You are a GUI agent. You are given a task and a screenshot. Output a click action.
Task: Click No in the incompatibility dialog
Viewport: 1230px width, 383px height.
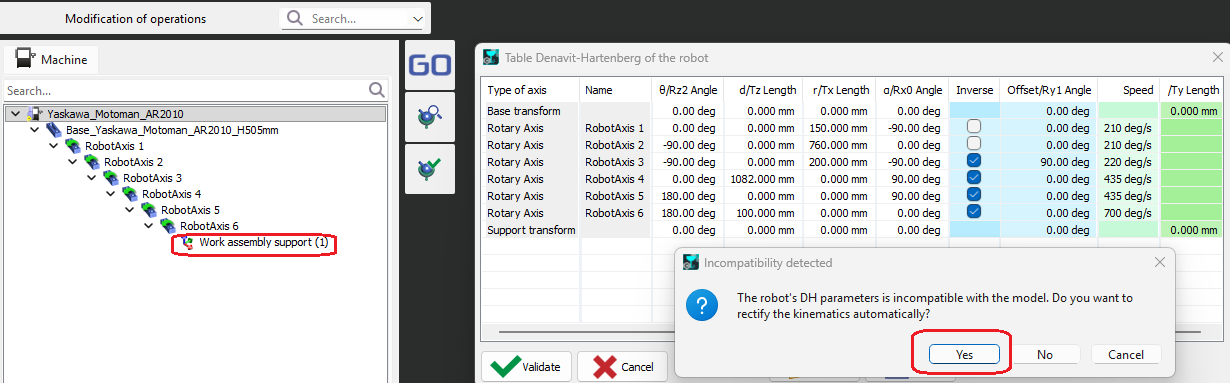point(1045,354)
